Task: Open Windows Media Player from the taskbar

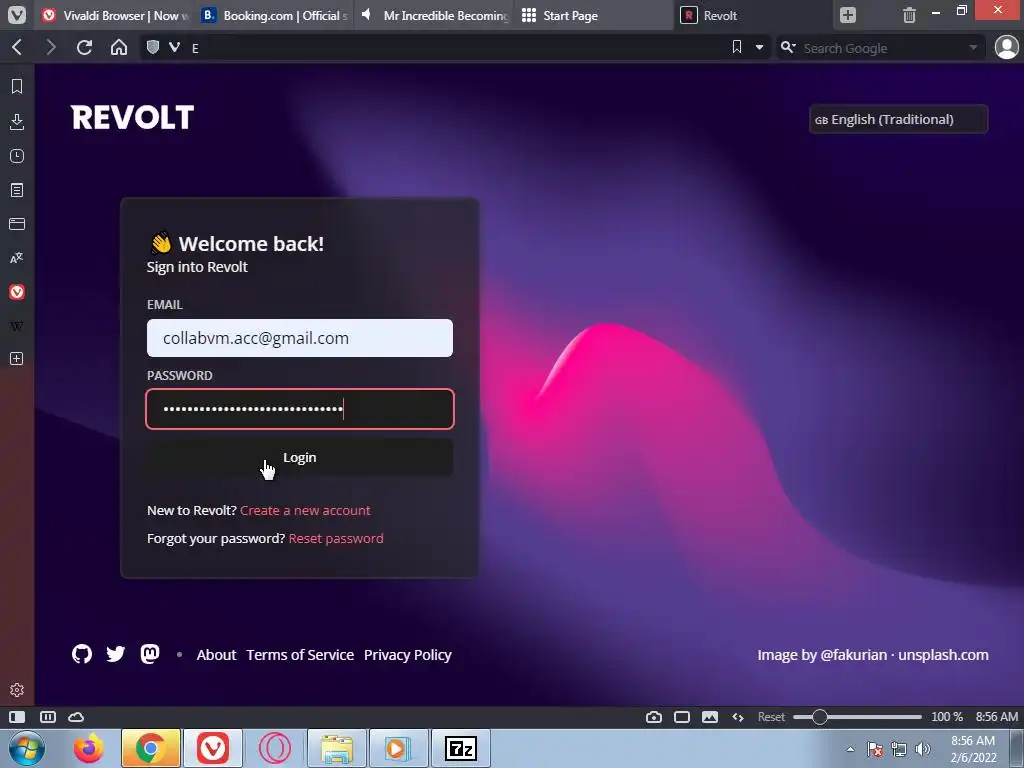Action: click(x=398, y=748)
